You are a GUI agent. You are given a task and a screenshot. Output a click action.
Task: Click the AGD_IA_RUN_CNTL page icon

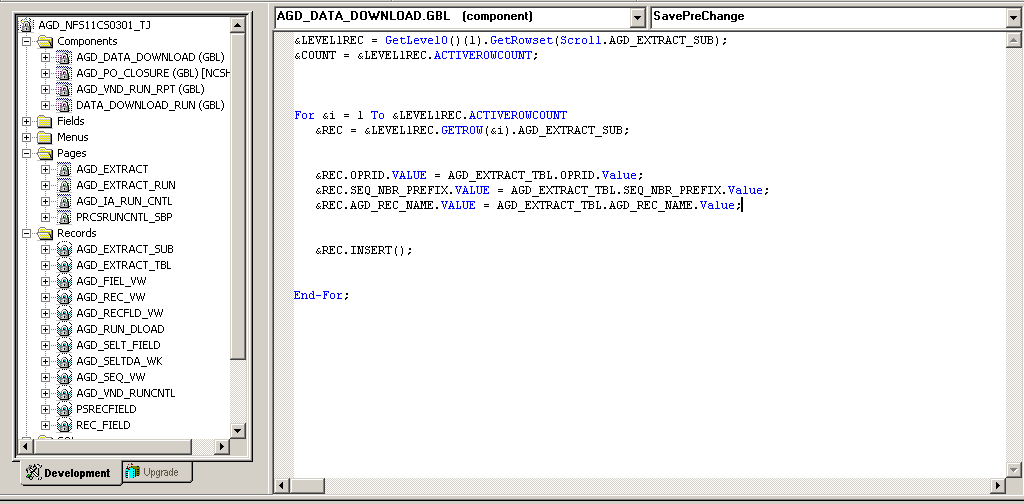pos(63,201)
